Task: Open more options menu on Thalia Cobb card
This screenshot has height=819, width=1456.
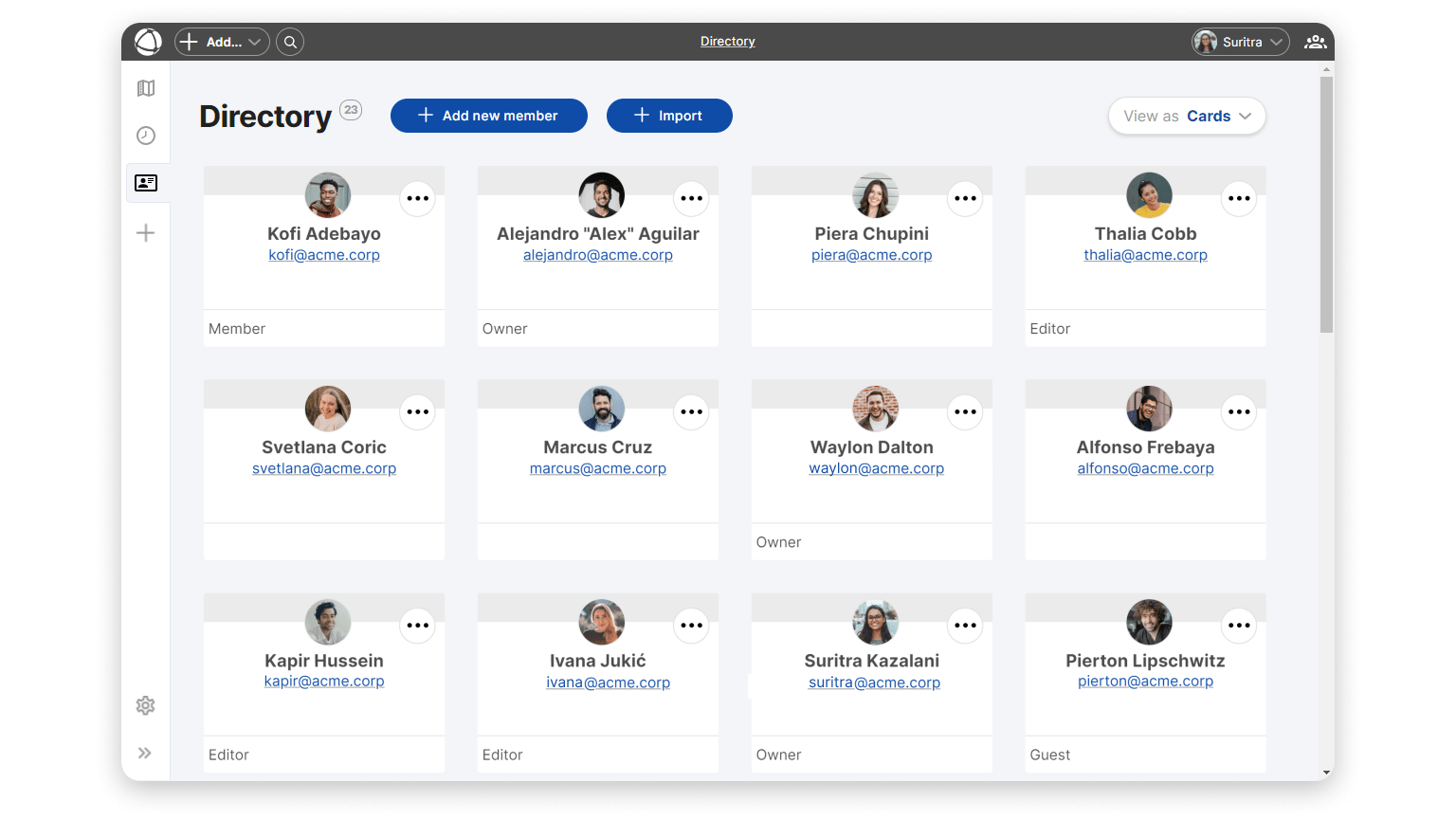Action: click(1239, 198)
